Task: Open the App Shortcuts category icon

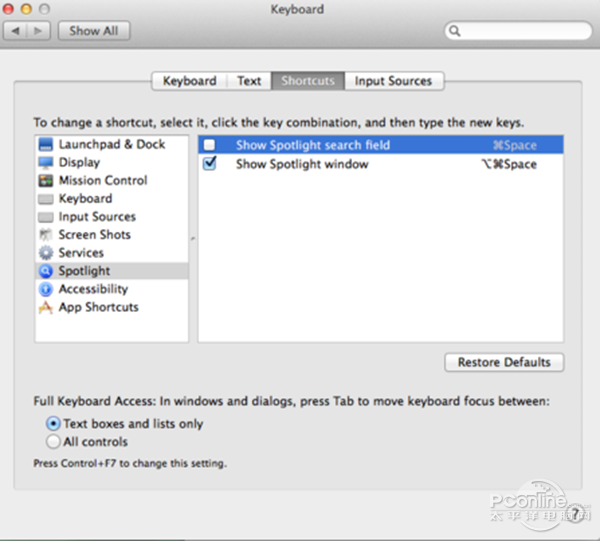Action: 46,308
